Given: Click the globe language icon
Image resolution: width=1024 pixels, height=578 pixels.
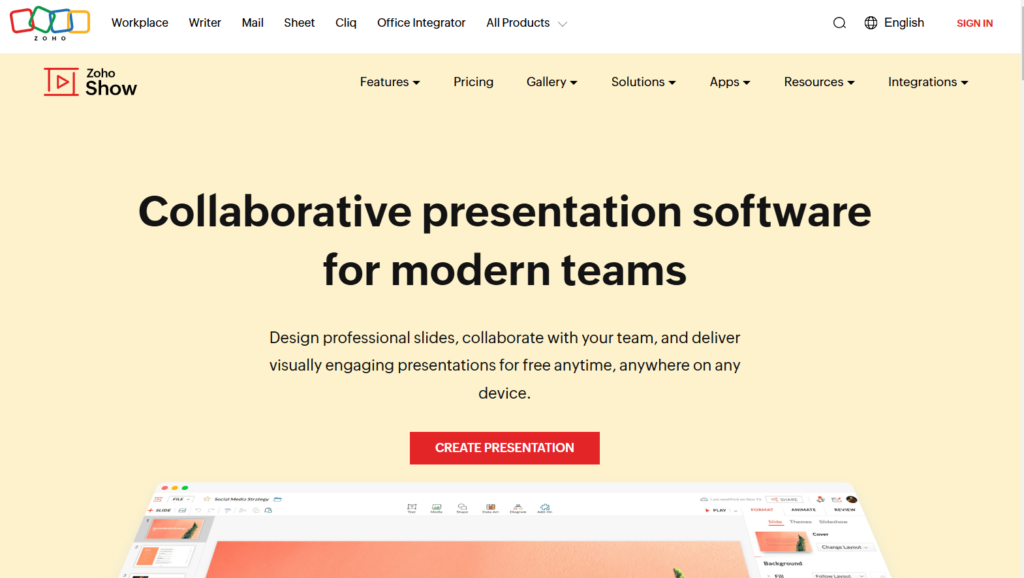Looking at the screenshot, I should point(871,23).
